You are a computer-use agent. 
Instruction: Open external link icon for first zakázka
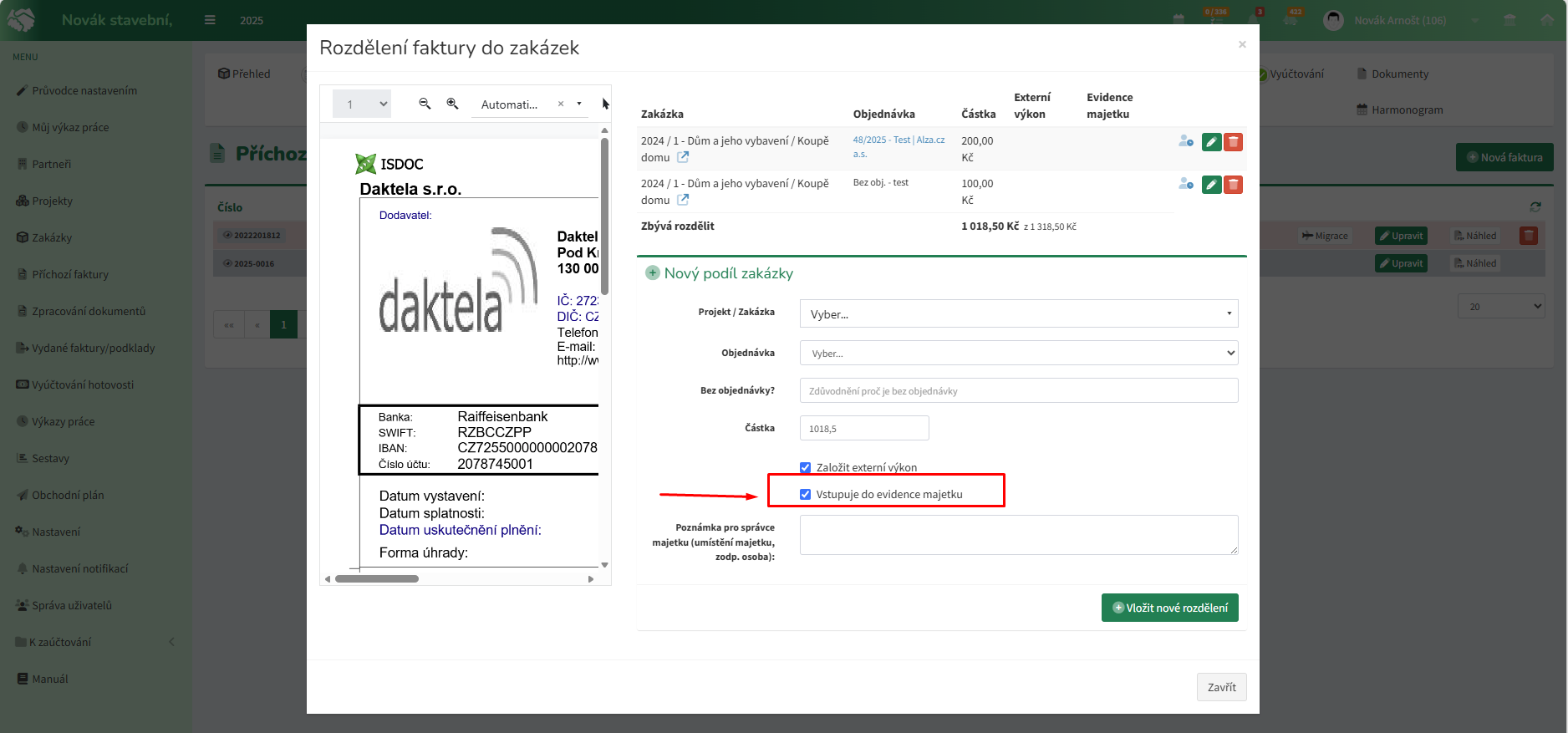pos(683,157)
